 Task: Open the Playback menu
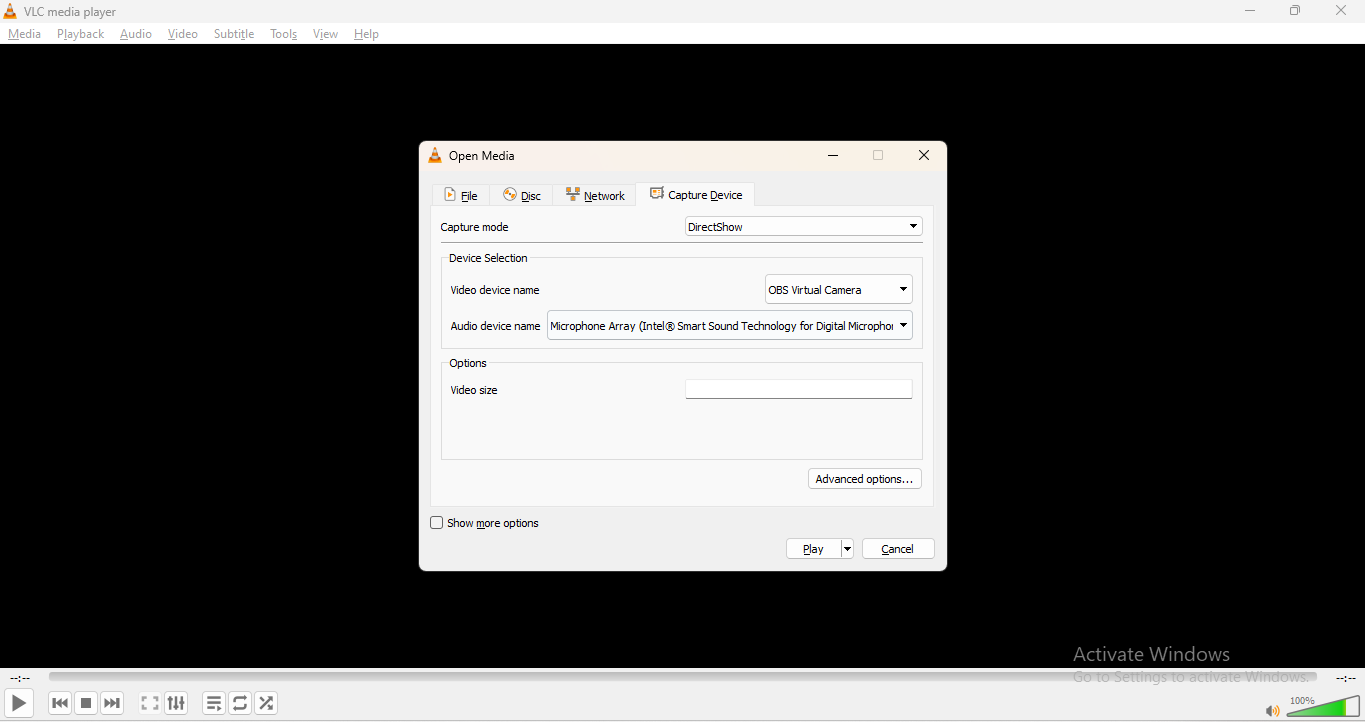point(81,34)
